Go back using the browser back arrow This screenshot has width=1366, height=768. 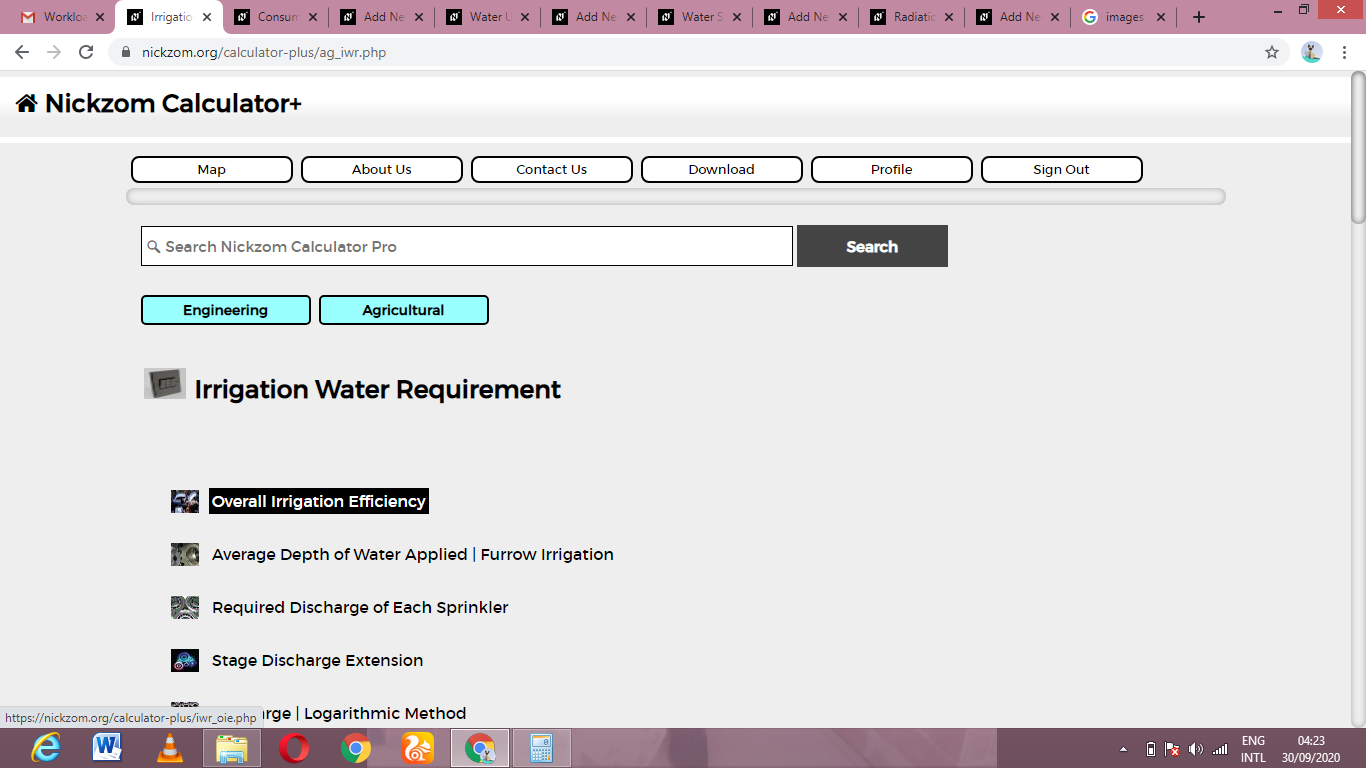click(22, 52)
